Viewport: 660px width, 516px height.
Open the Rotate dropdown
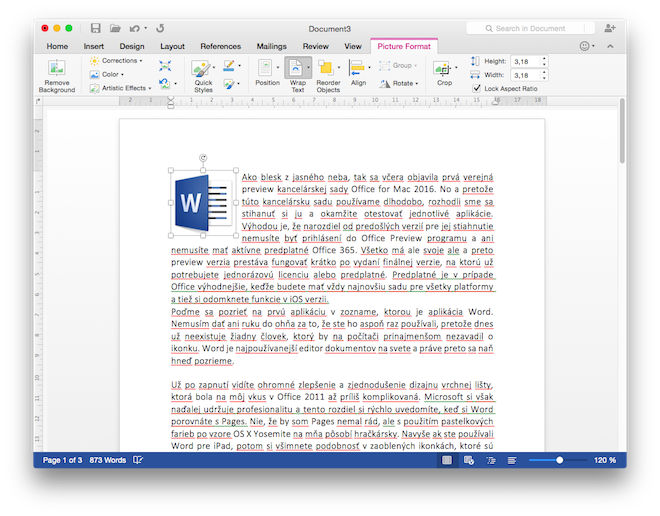[400, 83]
